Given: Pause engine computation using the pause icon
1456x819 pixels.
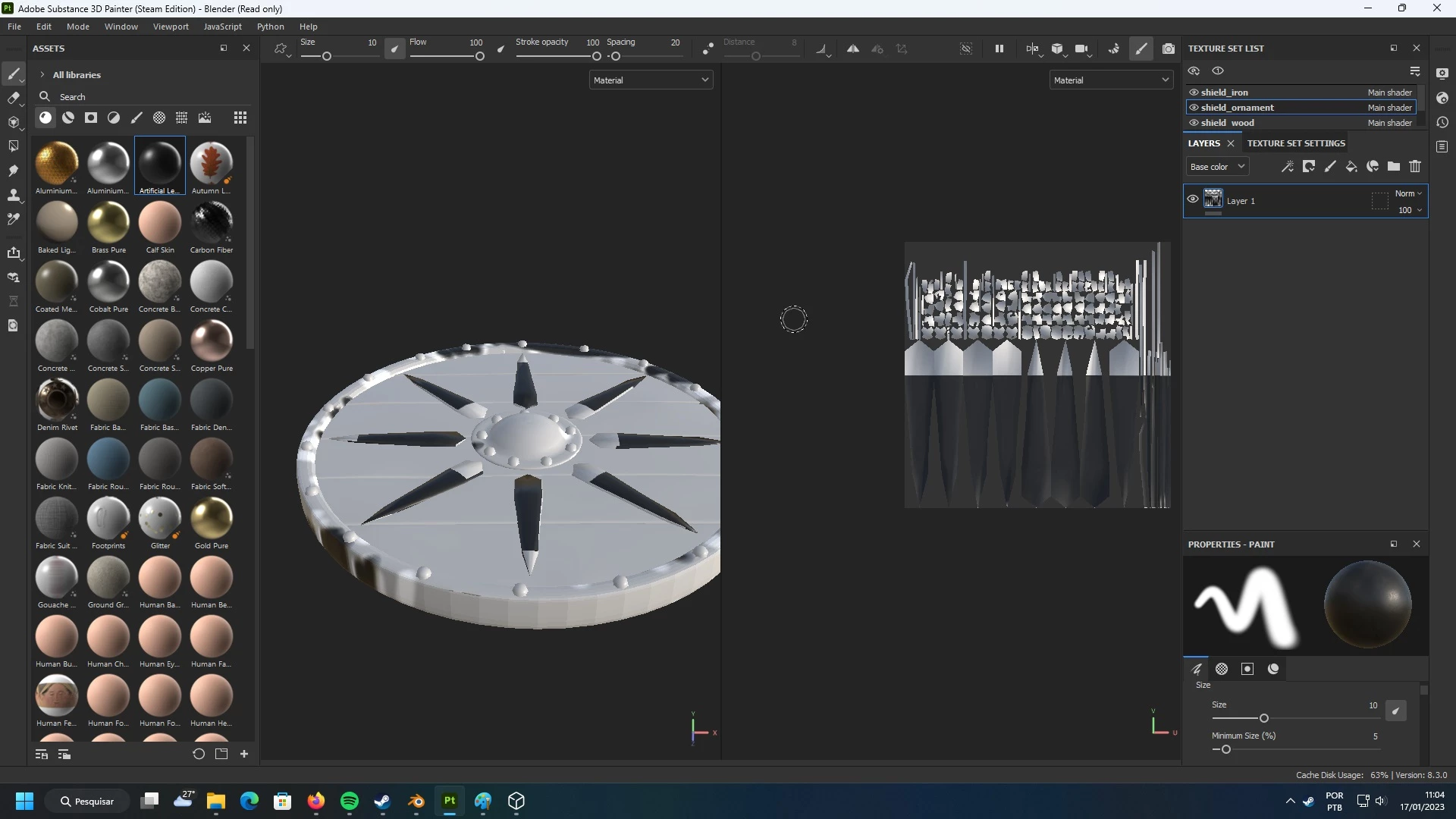Looking at the screenshot, I should 999,49.
